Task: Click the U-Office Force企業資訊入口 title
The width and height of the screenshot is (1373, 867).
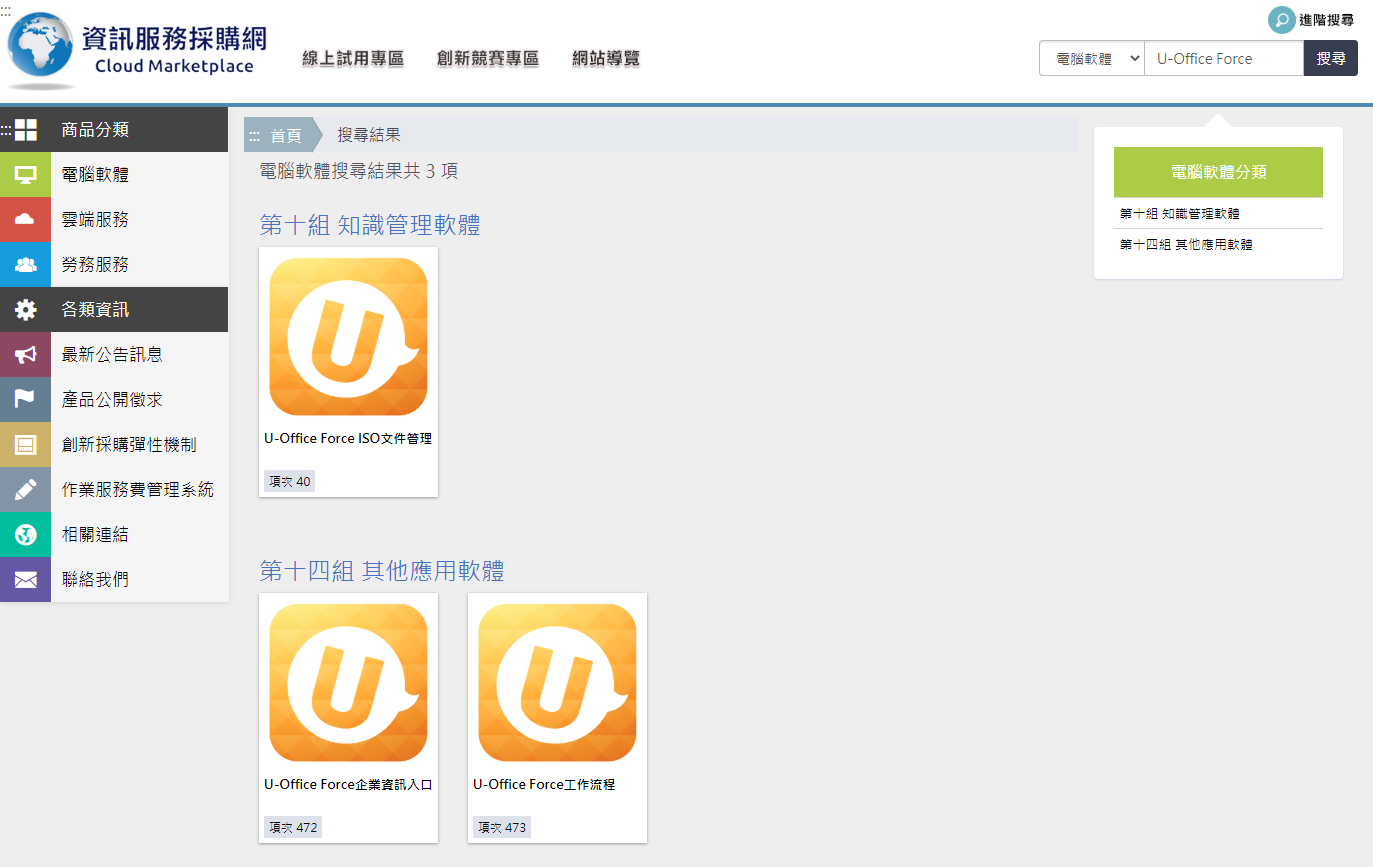Action: click(348, 785)
